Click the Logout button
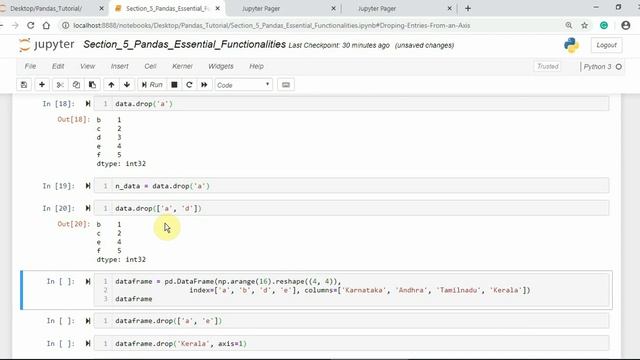 click(x=607, y=45)
